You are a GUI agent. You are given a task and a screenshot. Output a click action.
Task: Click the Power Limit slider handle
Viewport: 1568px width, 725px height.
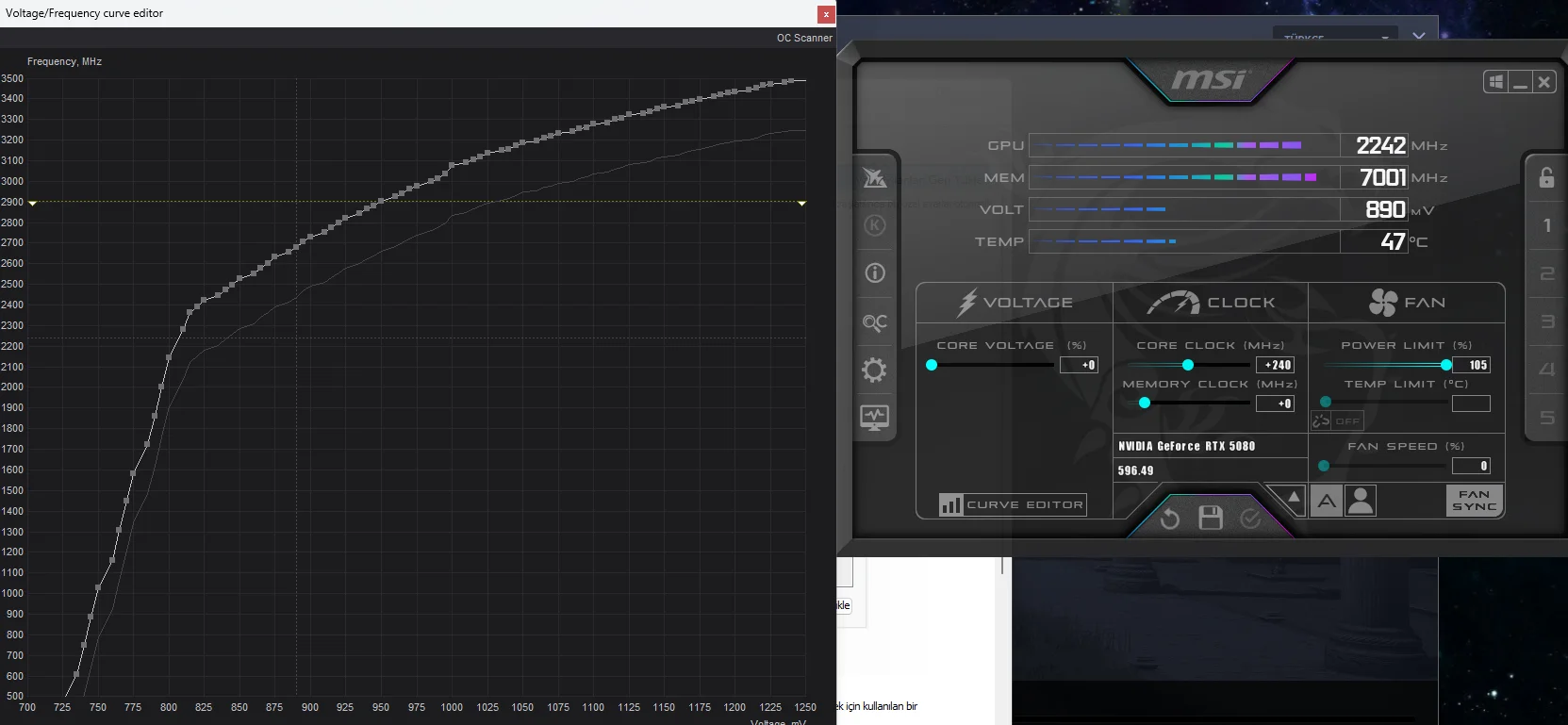tap(1446, 365)
